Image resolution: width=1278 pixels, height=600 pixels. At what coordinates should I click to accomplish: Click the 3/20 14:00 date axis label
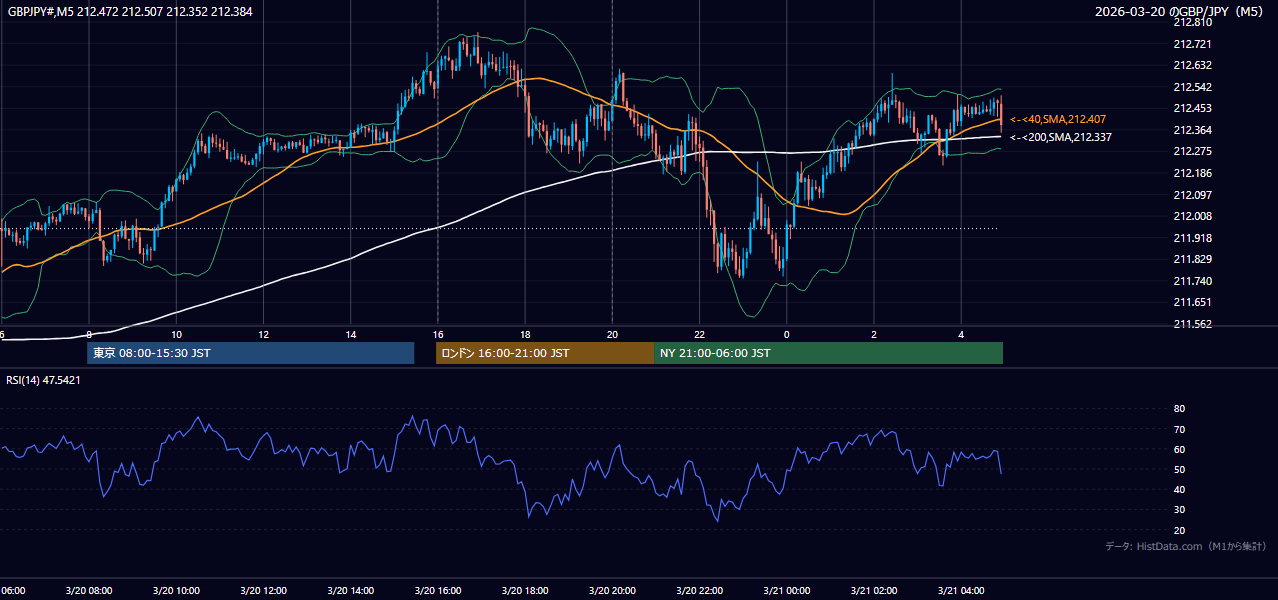pos(351,590)
